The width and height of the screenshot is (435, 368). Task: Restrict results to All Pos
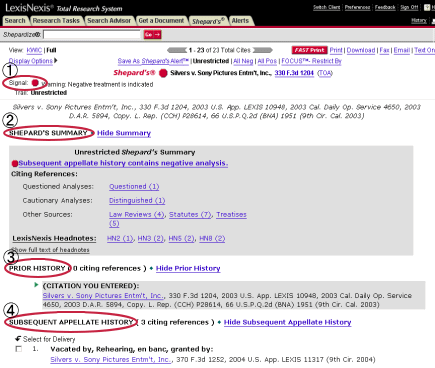click(x=267, y=61)
